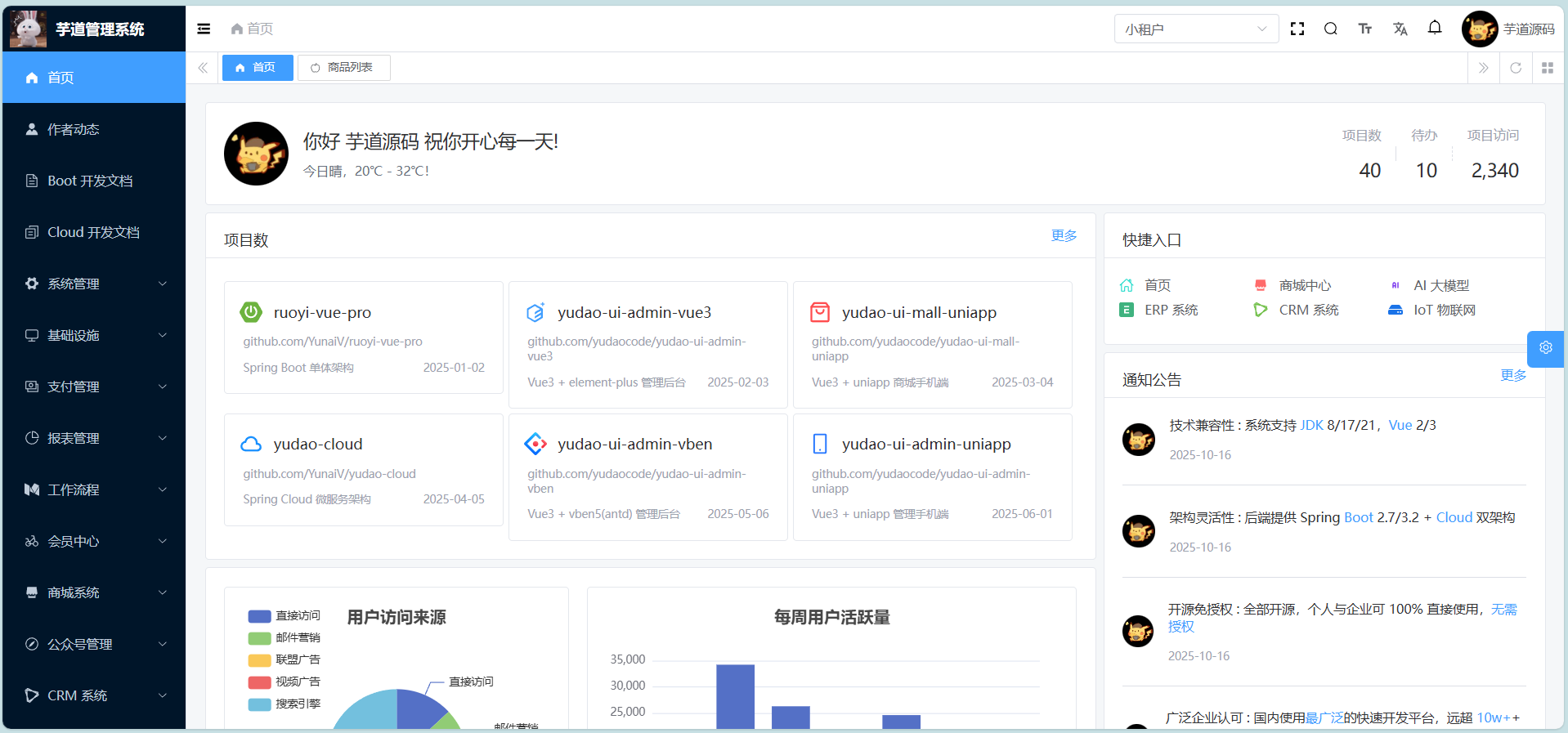
Task: Click avatar beside 技术兼容性 notice
Action: (1138, 439)
